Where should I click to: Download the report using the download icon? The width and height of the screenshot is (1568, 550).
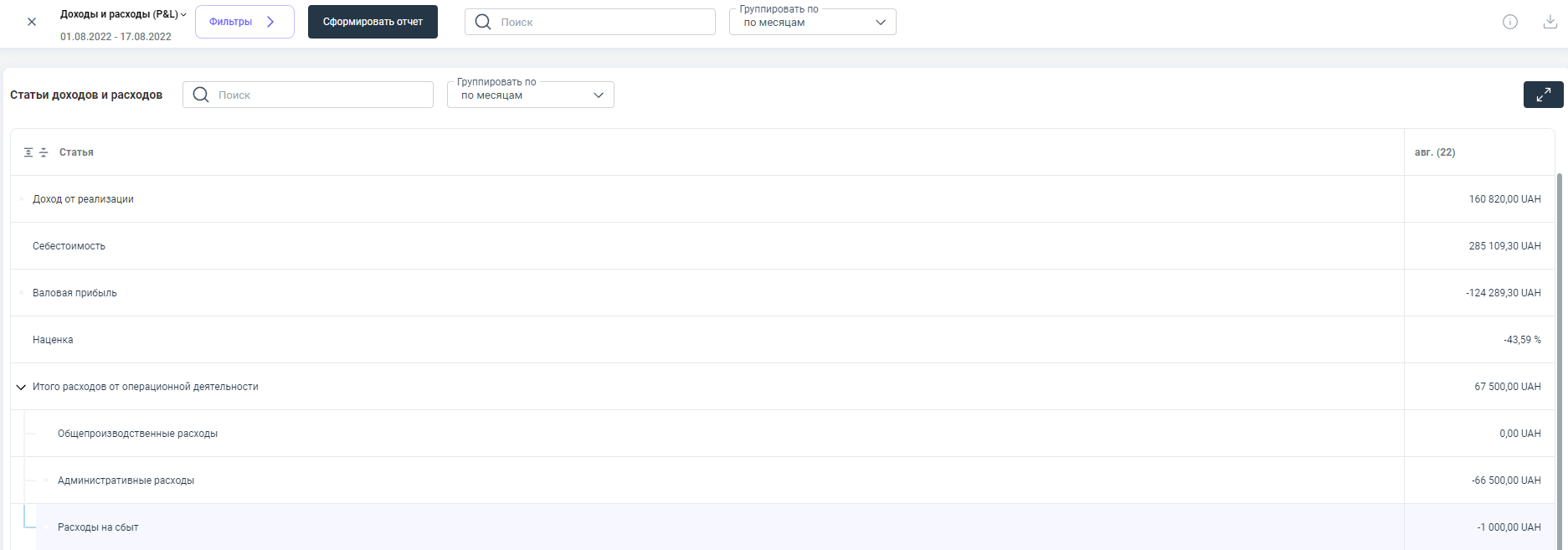pyautogui.click(x=1550, y=22)
